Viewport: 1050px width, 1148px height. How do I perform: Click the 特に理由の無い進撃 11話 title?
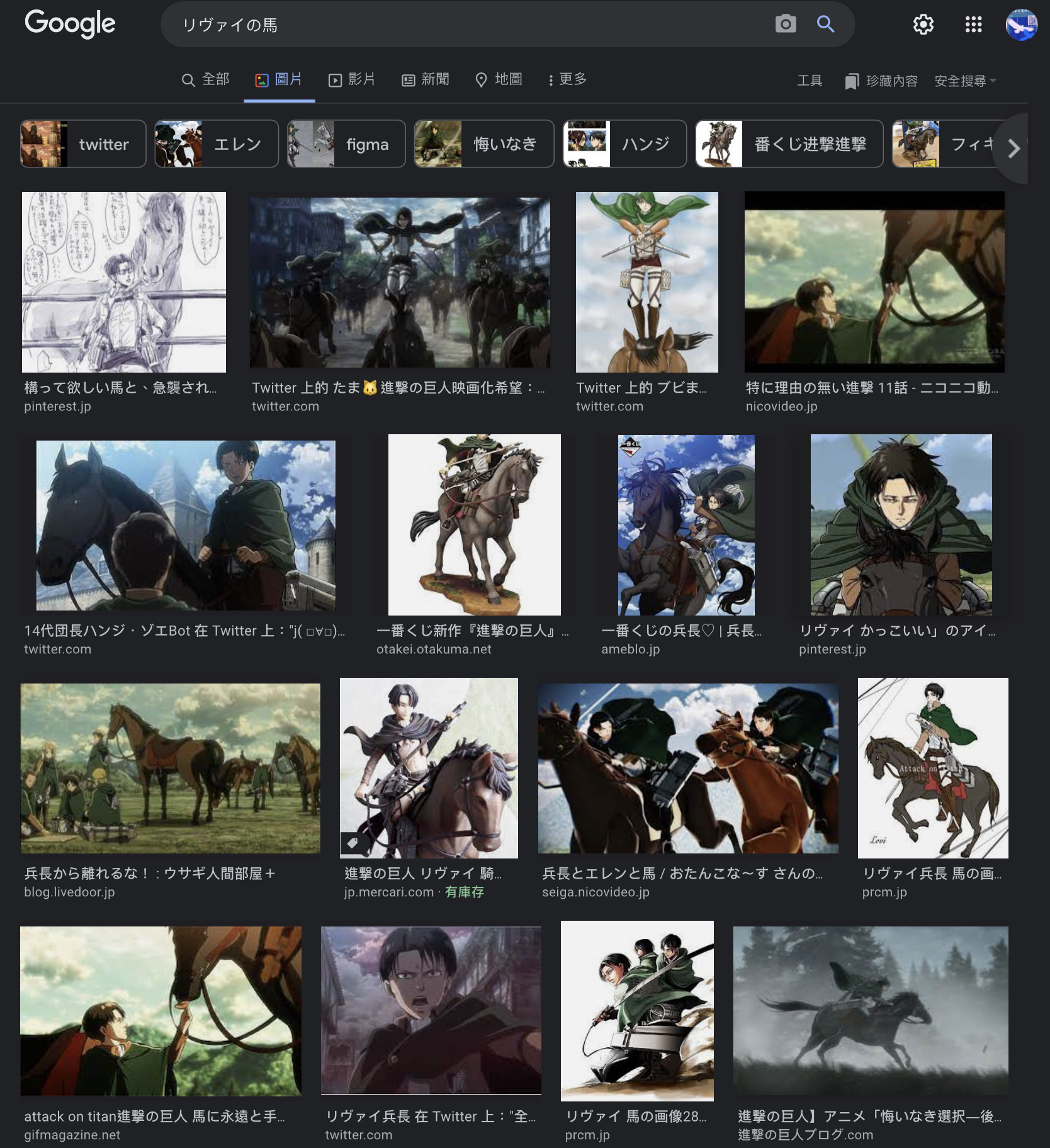[872, 388]
